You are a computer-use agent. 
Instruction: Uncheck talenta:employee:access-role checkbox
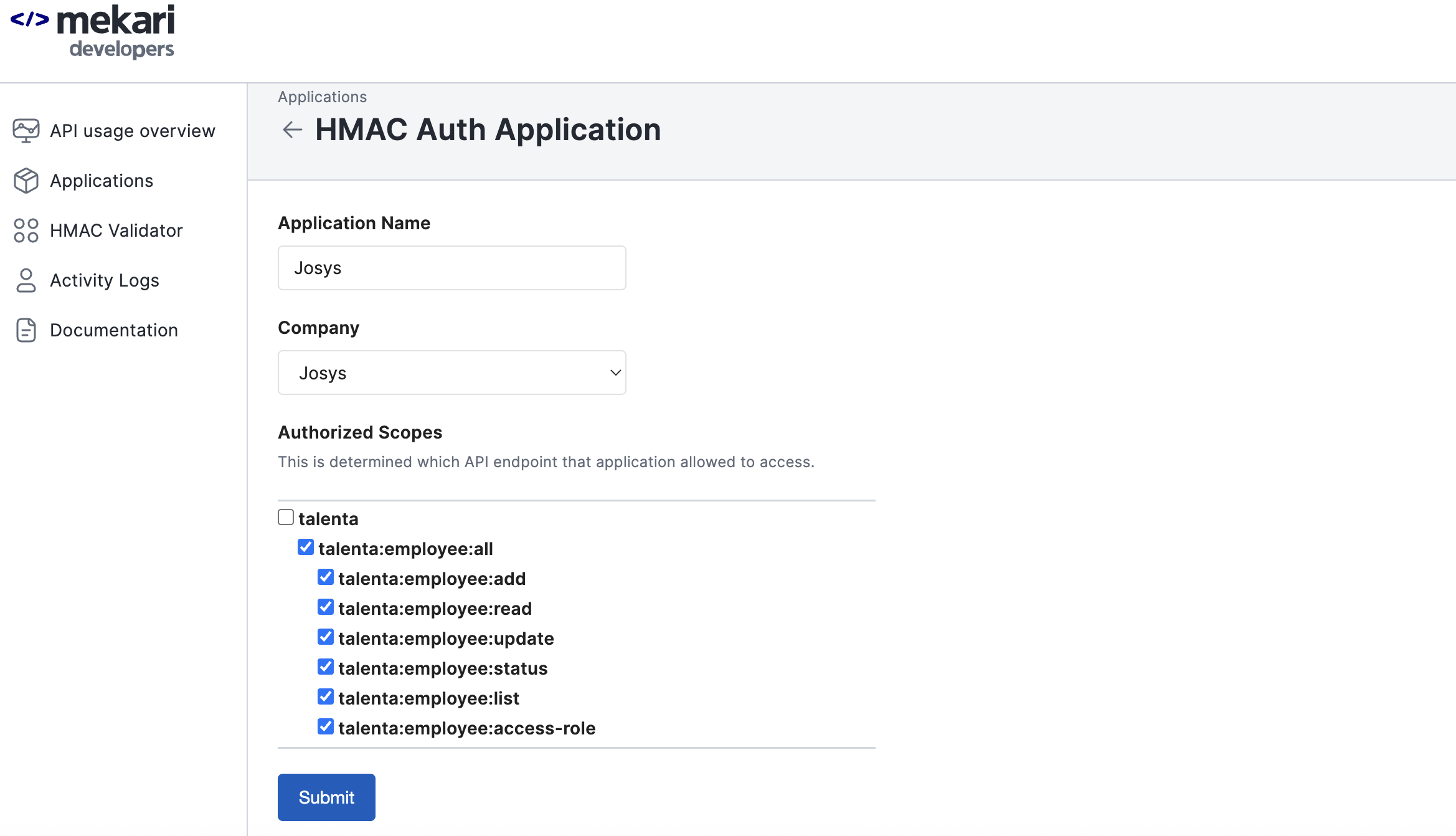(326, 726)
